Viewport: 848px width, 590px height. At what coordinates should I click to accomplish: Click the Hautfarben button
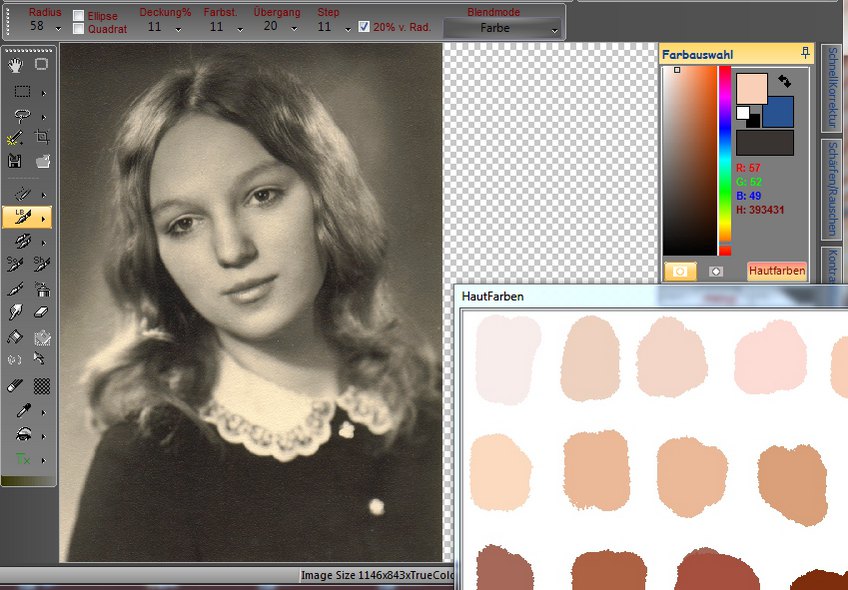point(776,271)
